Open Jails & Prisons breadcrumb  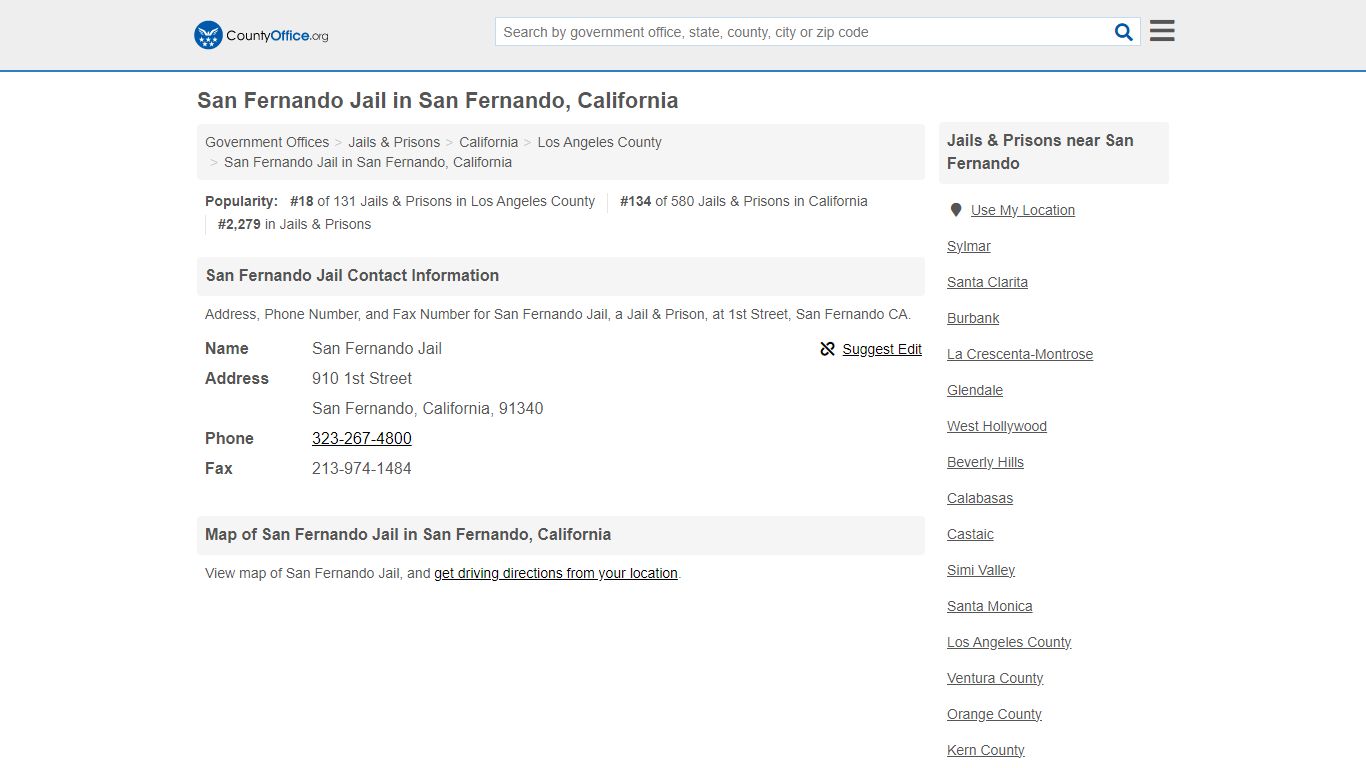tap(394, 142)
